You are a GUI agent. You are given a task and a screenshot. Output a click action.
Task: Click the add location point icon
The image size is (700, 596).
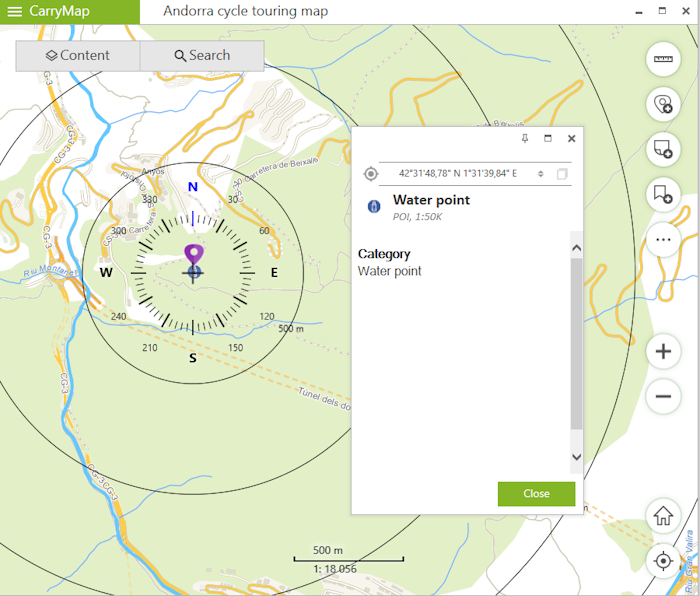(662, 104)
